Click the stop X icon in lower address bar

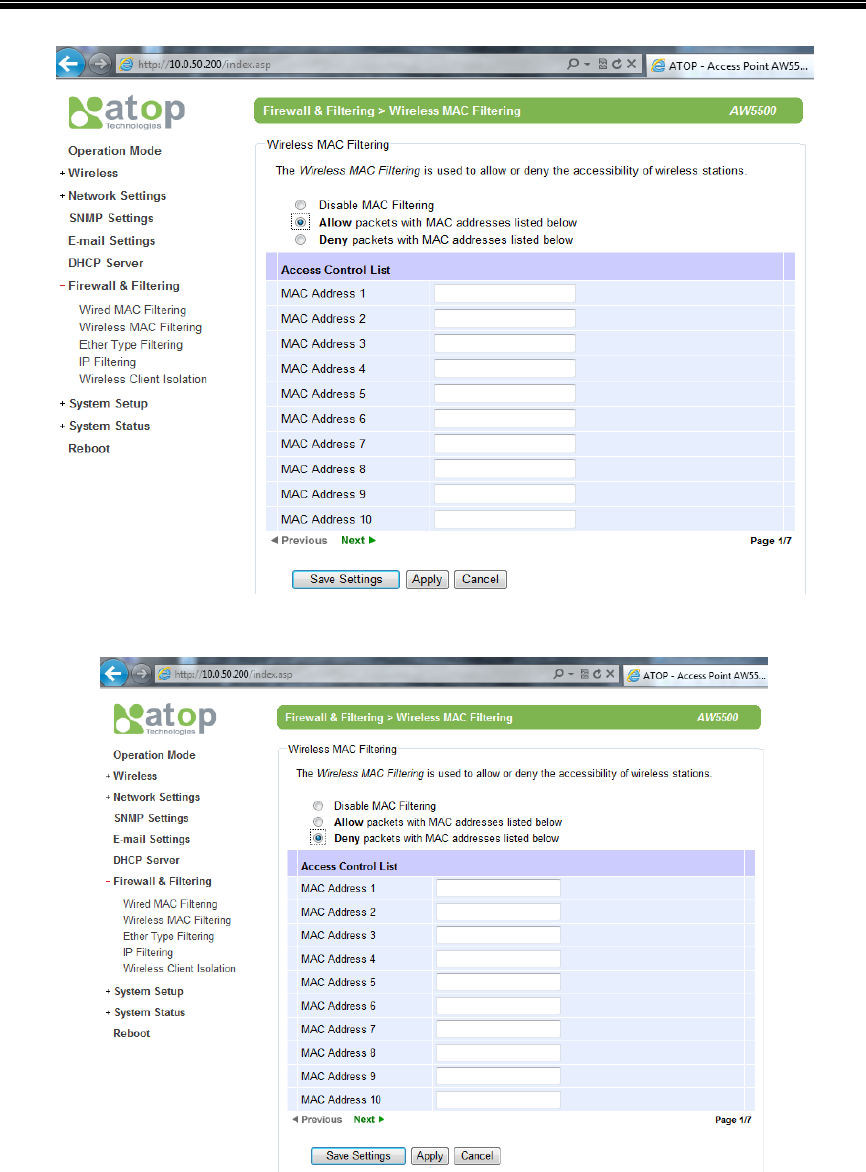pos(610,674)
